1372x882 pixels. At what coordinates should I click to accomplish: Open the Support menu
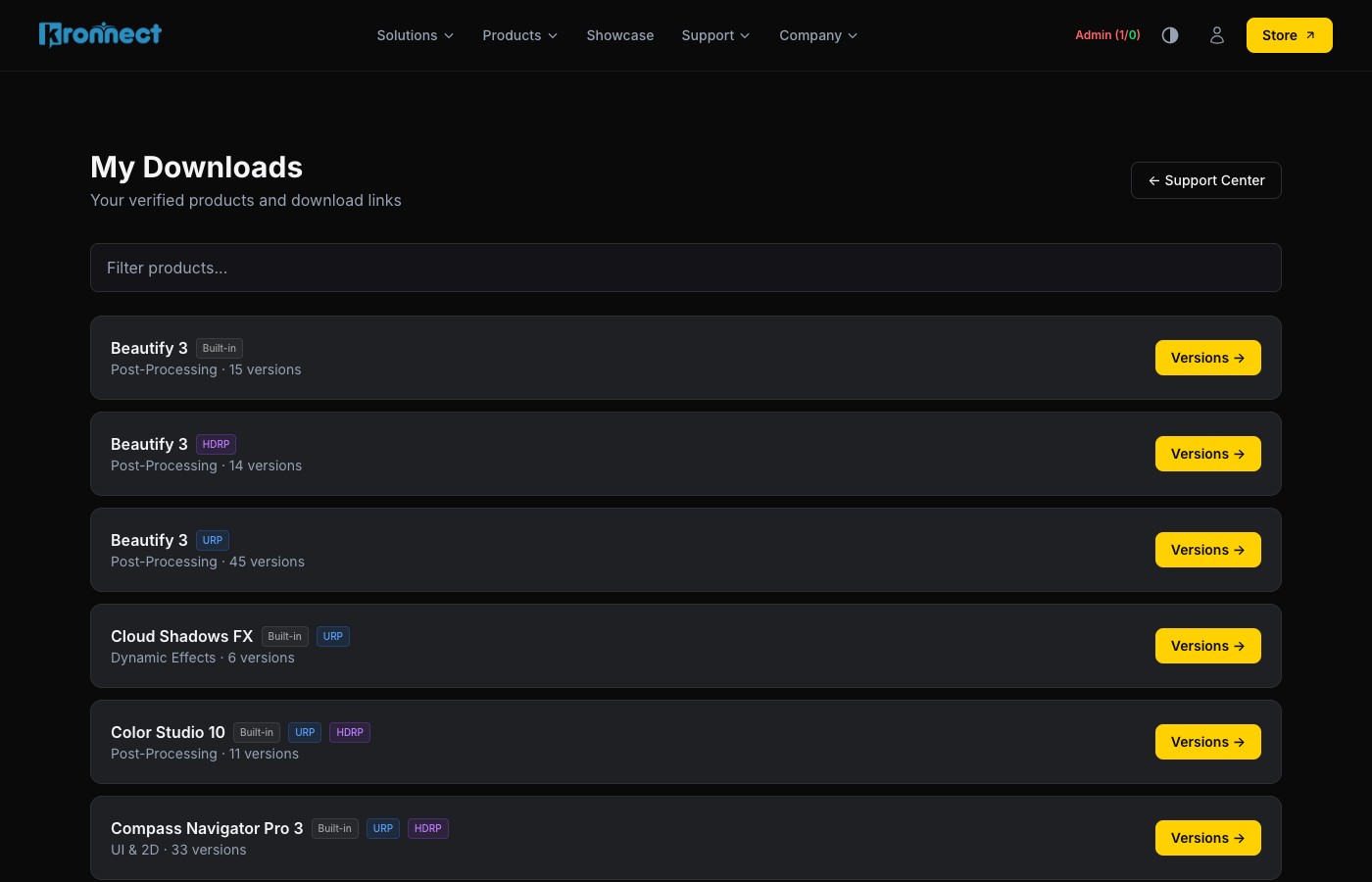(715, 35)
